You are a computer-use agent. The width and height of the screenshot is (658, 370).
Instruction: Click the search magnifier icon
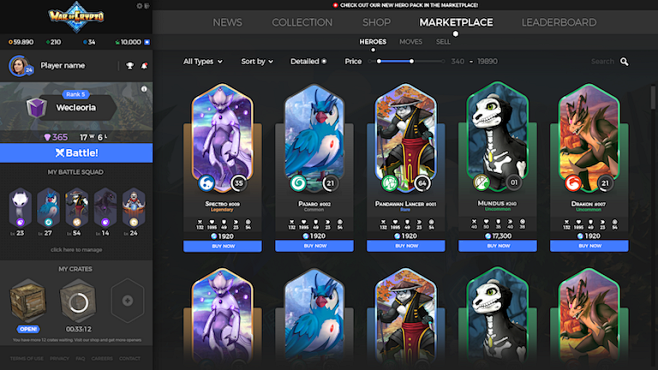coord(624,62)
